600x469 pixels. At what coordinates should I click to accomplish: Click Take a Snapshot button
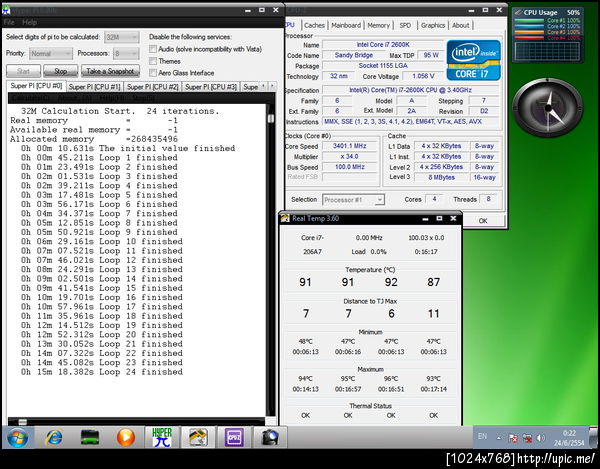pyautogui.click(x=110, y=71)
